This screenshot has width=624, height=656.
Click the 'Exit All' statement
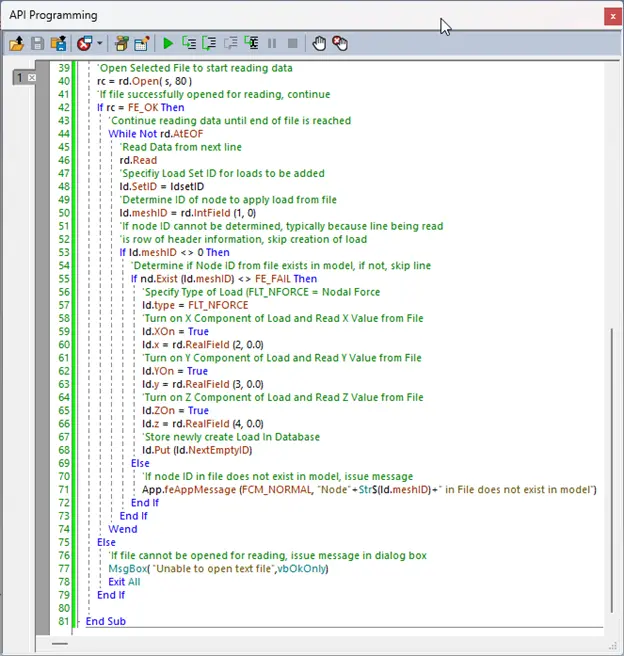(124, 582)
